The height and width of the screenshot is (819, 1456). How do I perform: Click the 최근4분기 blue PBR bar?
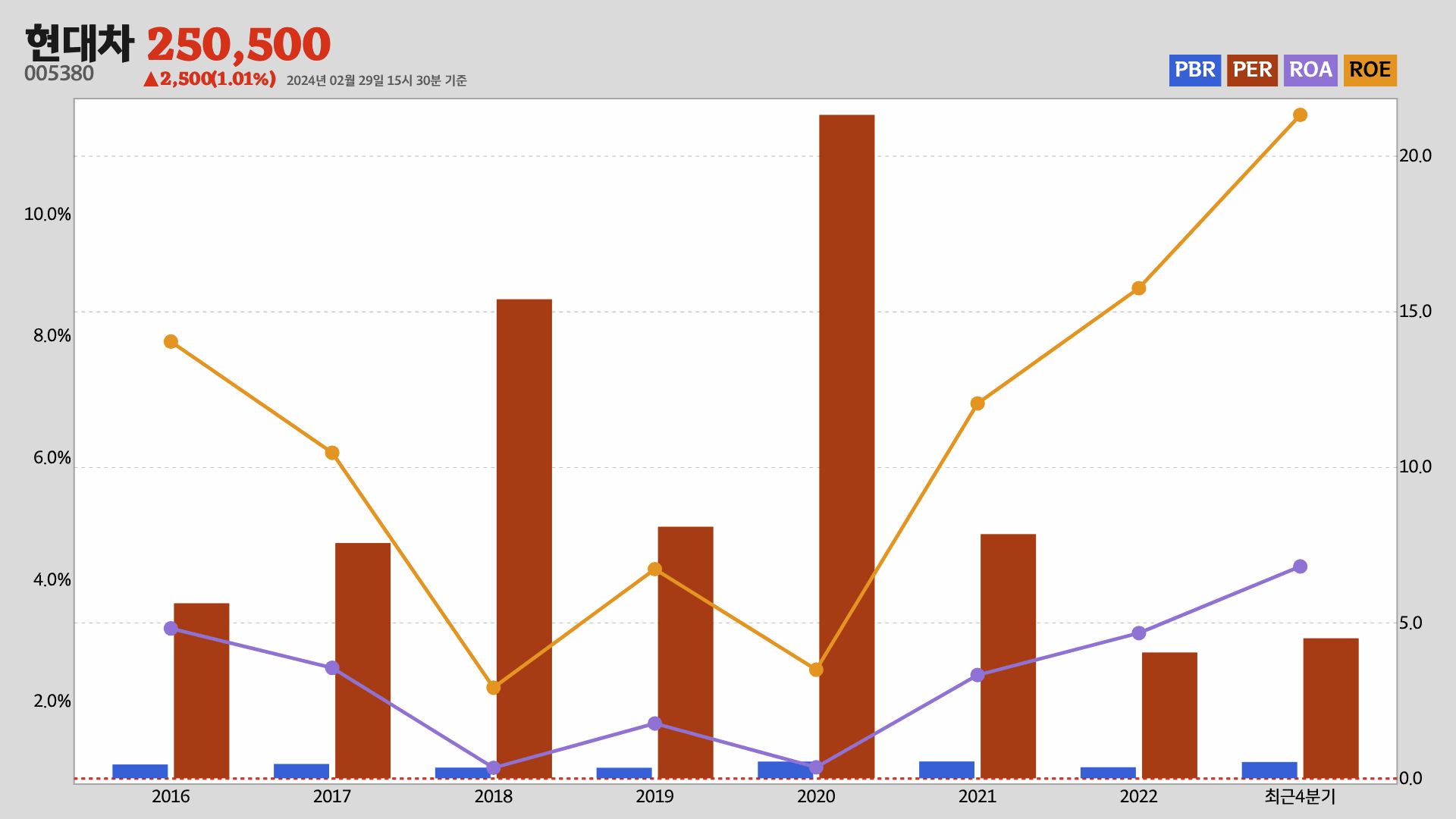point(1269,770)
